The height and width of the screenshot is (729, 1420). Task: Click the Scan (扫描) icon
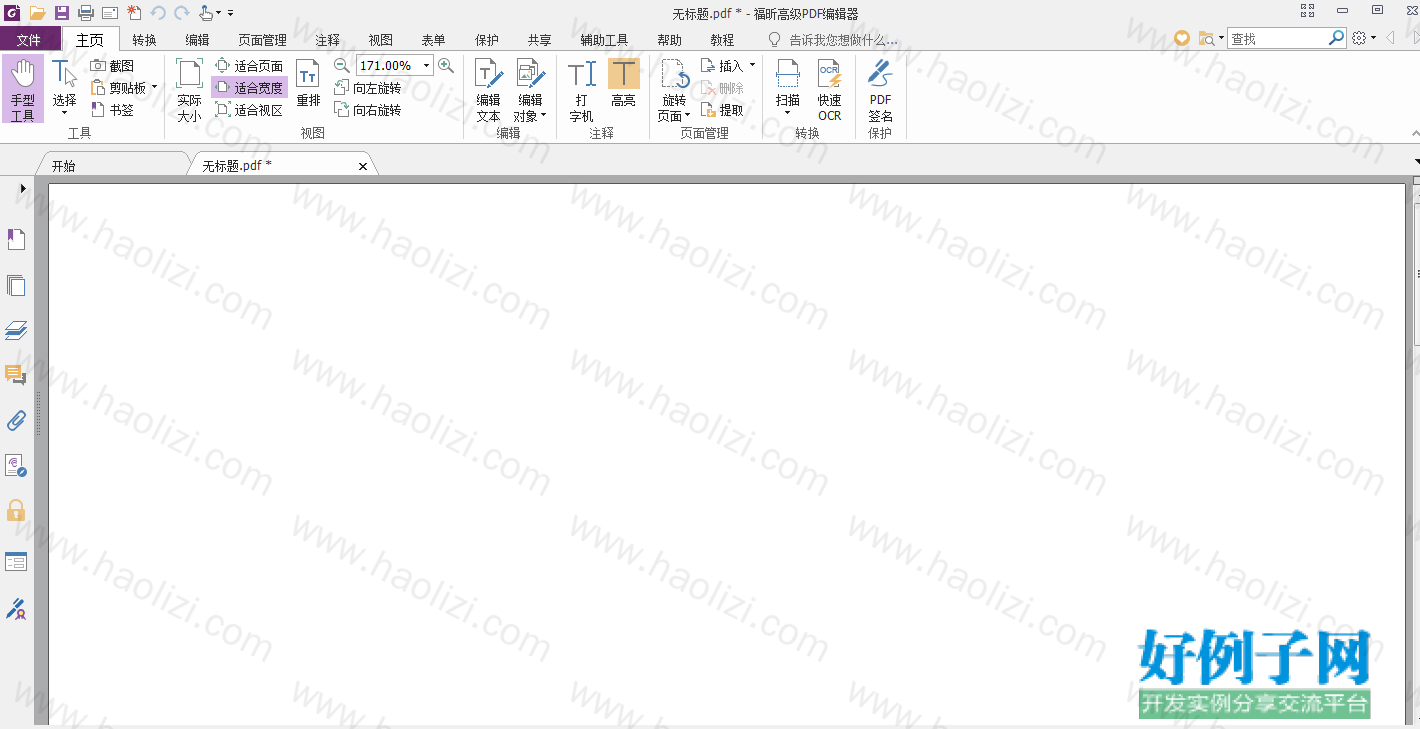[788, 74]
